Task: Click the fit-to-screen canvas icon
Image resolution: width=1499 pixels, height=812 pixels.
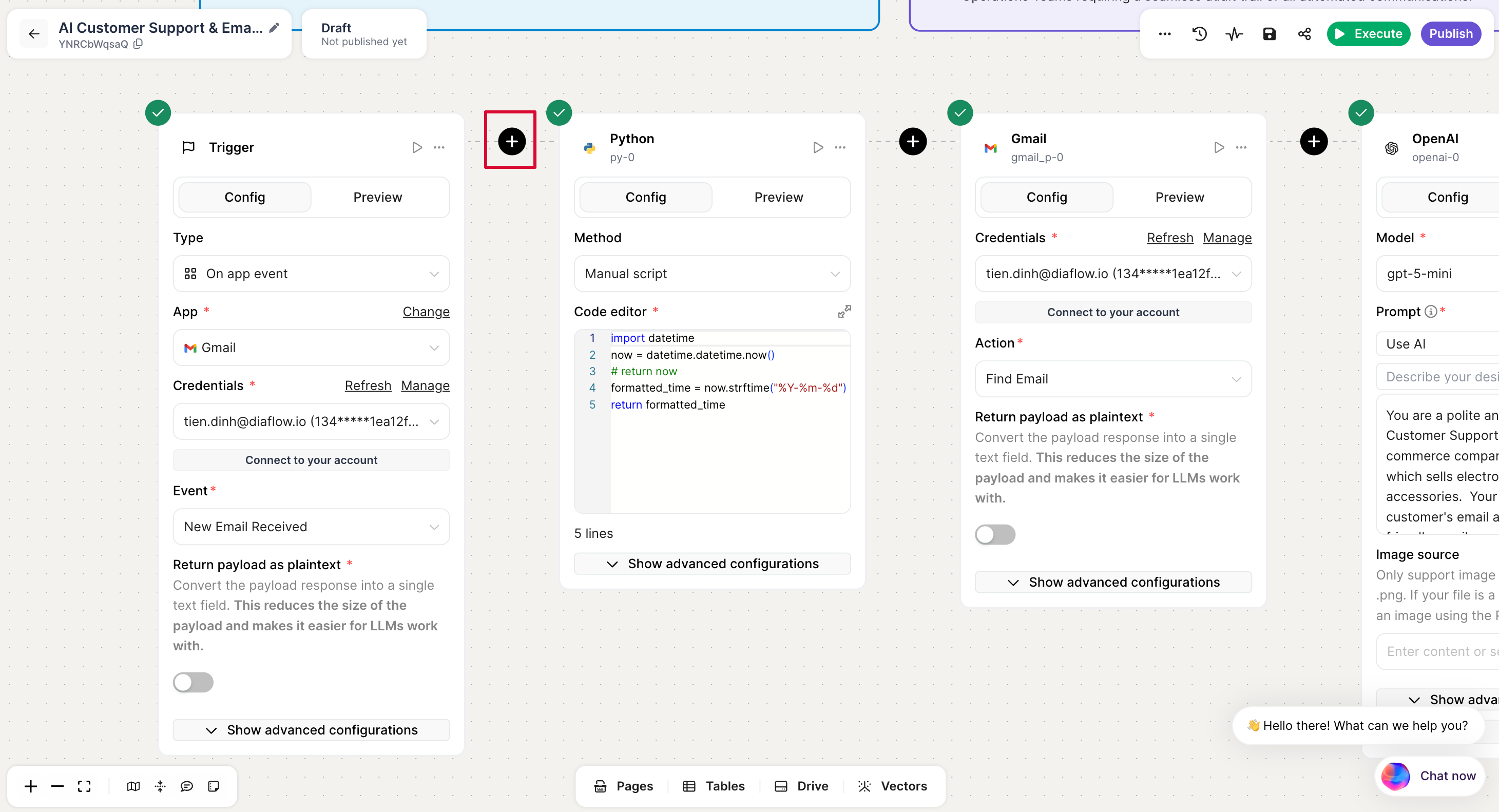Action: click(x=84, y=786)
